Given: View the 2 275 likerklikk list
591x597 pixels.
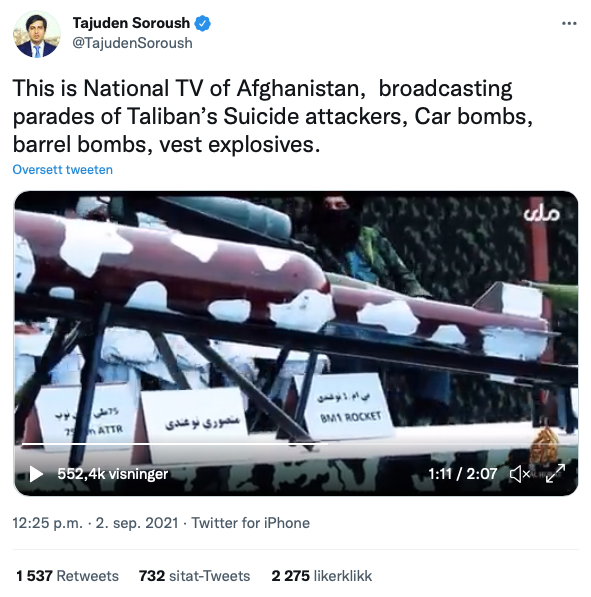Looking at the screenshot, I should click(322, 576).
